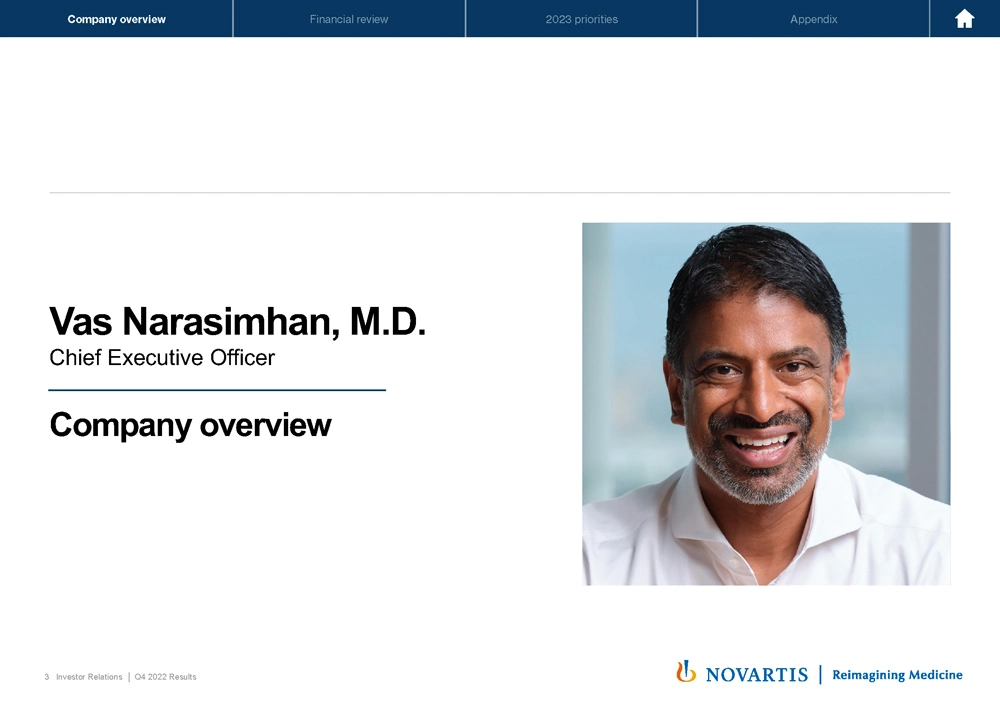The image size is (1000, 707).
Task: Click the home icon in the navigation bar
Action: point(964,19)
